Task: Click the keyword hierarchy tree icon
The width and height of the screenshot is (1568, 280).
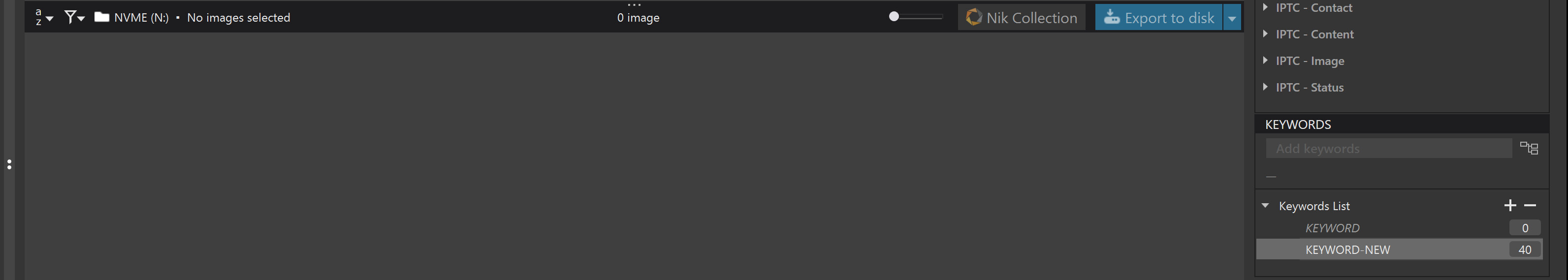Action: 1529,148
